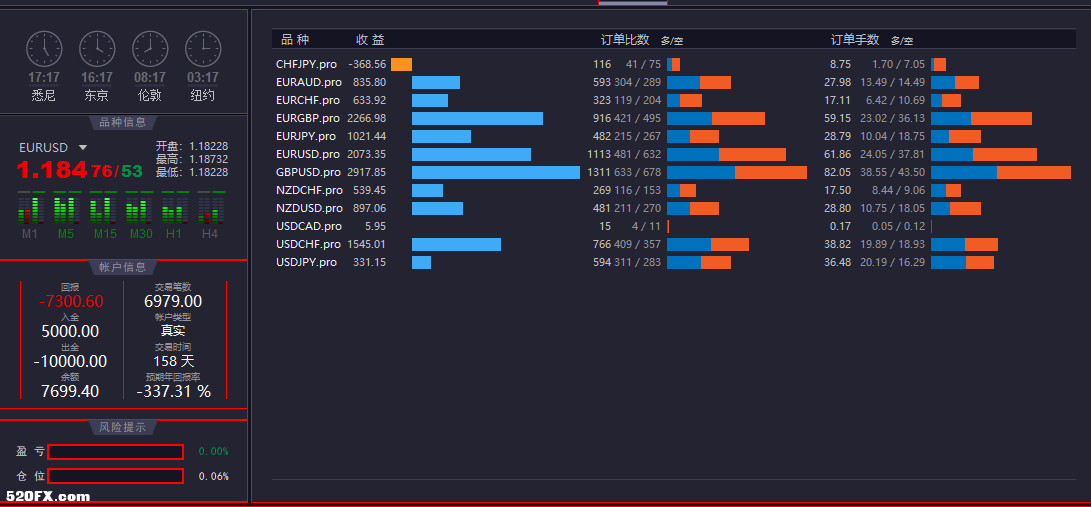Click the 订单比数 column header
Viewport: 1091px width, 507px height.
pyautogui.click(x=625, y=40)
